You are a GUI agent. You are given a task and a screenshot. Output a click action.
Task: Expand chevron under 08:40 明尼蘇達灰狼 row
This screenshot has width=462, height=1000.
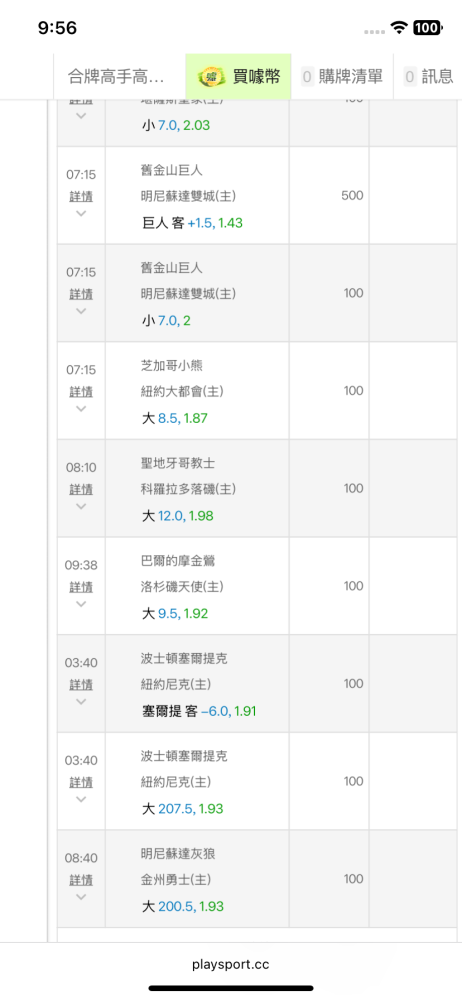(81, 896)
